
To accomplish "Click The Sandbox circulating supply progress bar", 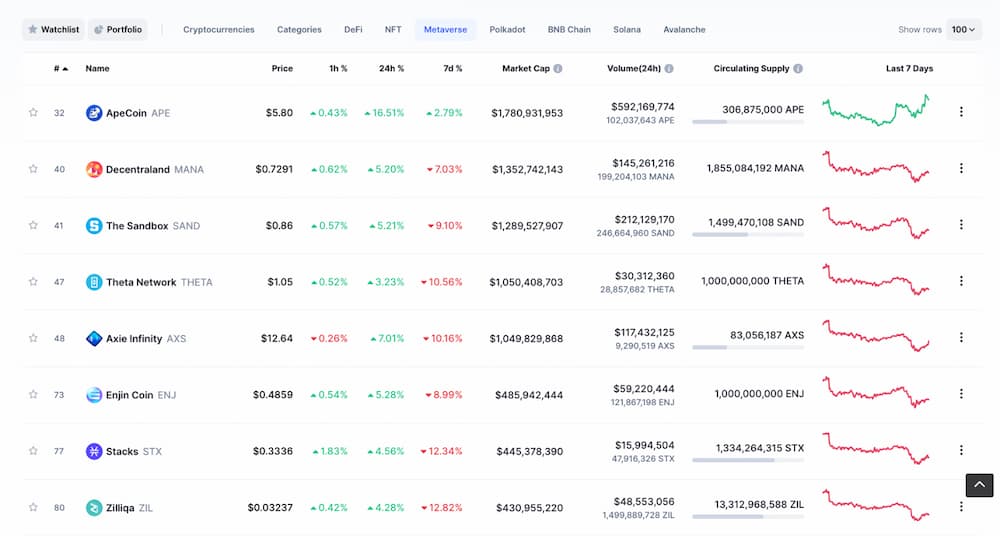I will (748, 235).
